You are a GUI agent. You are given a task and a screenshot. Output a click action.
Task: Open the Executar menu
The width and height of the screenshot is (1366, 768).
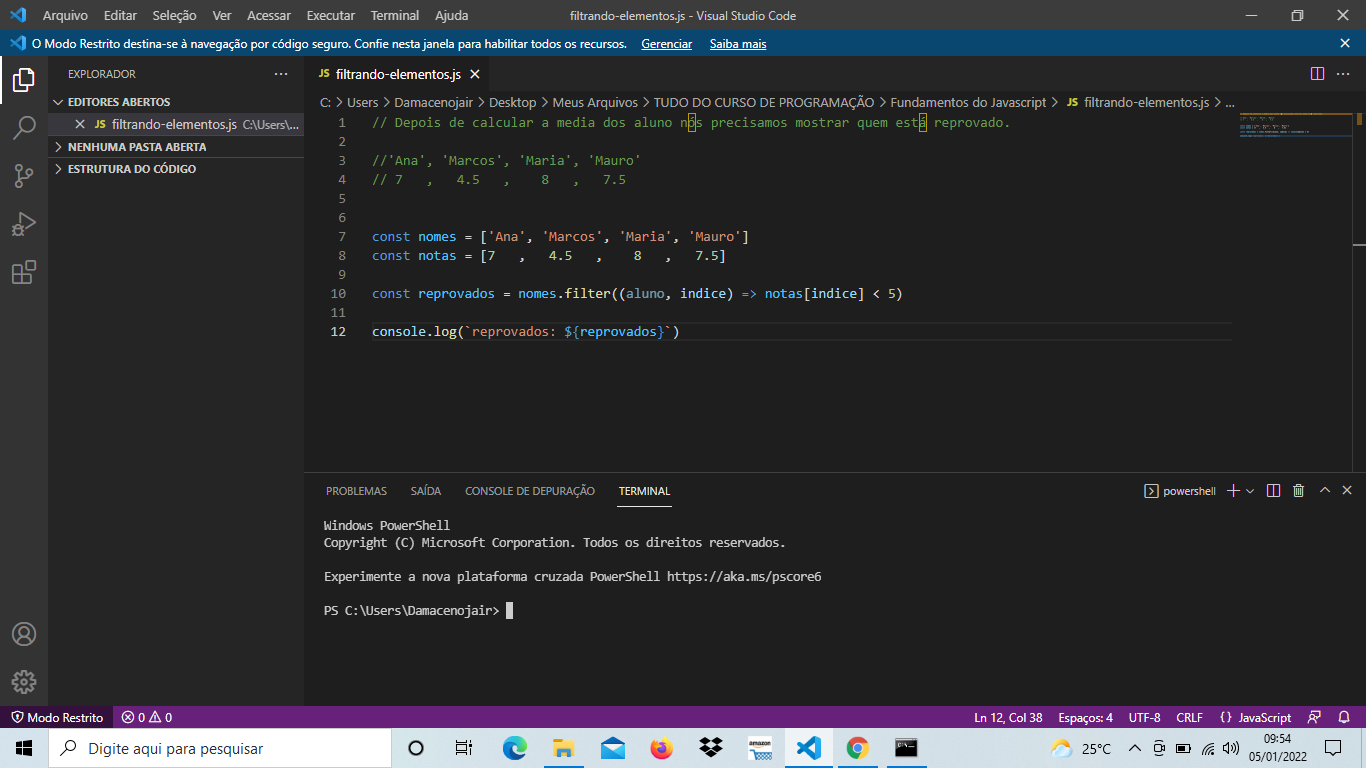[x=330, y=15]
